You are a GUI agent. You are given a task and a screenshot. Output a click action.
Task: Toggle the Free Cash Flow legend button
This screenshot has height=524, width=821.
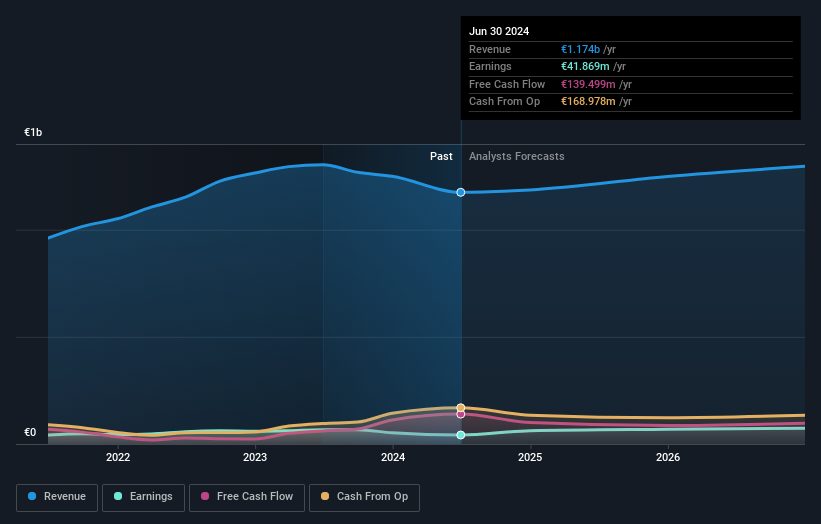(x=247, y=497)
